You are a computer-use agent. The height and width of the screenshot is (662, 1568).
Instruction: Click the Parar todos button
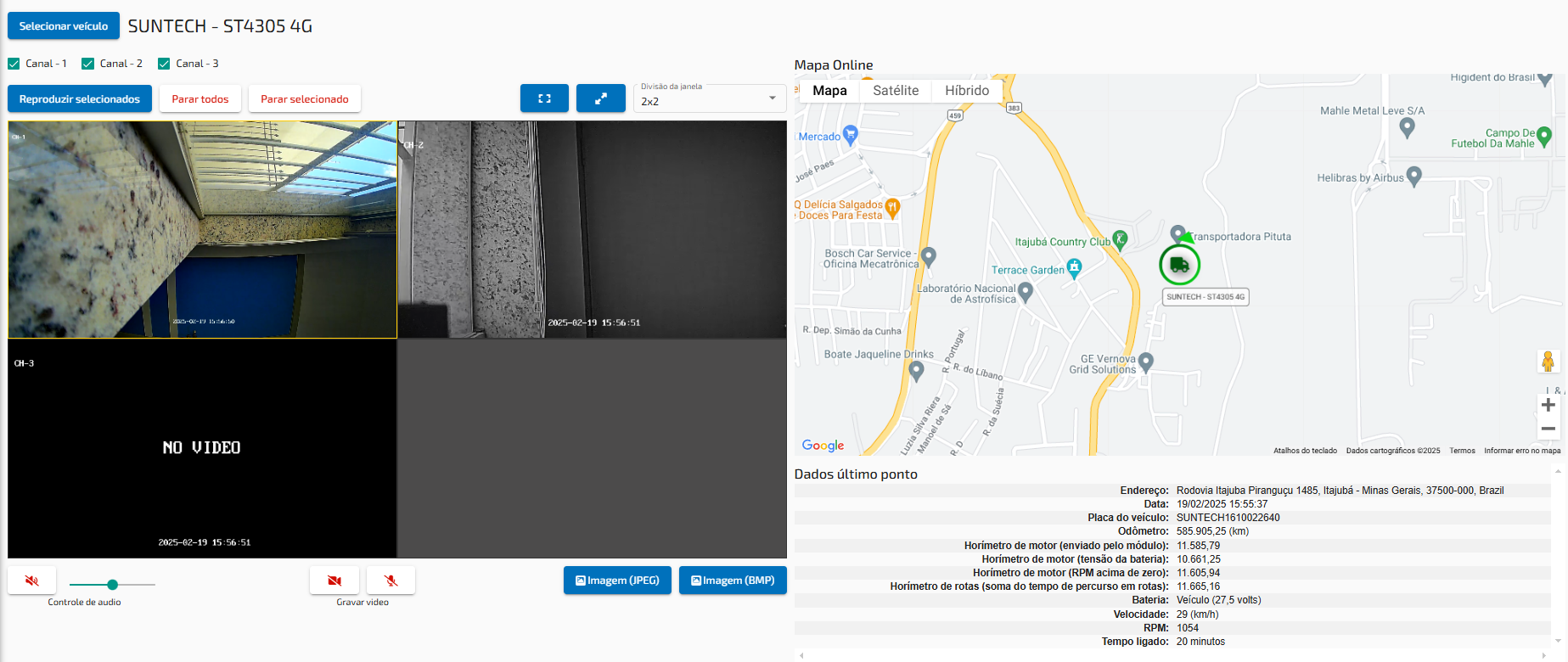point(200,99)
